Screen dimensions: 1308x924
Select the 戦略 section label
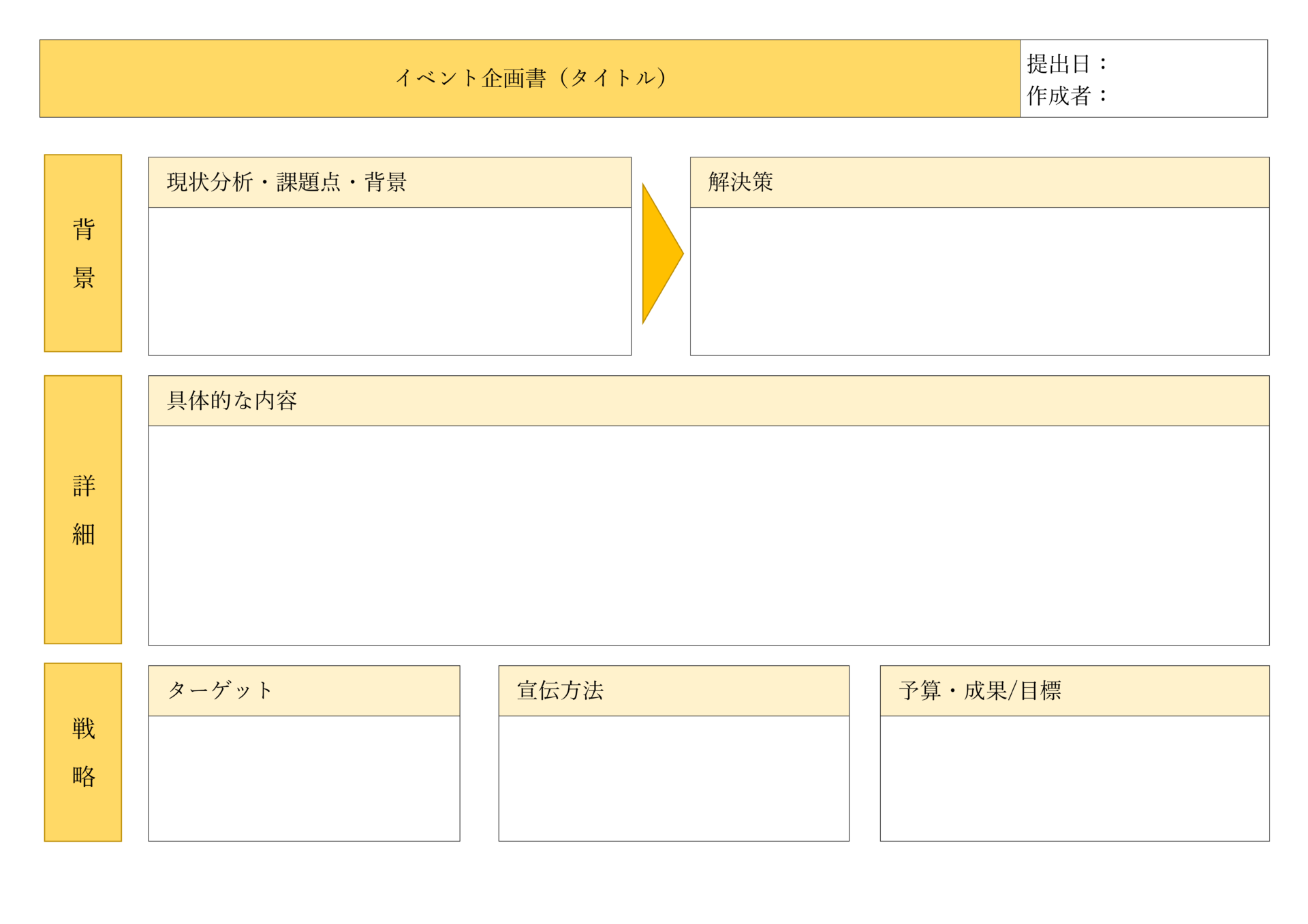(x=82, y=752)
